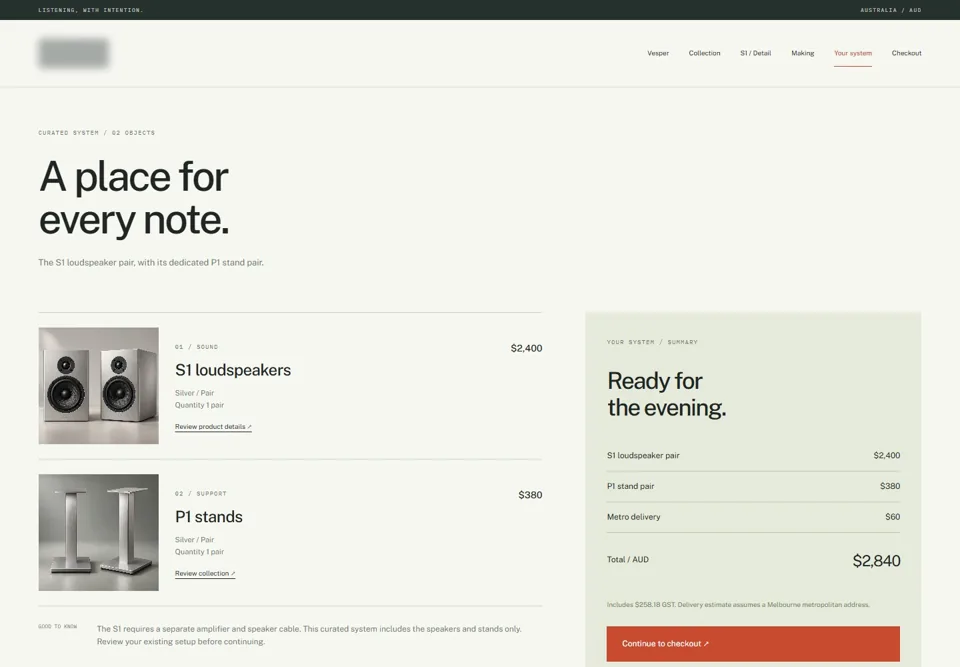The width and height of the screenshot is (960, 667).
Task: Open the Review product details link
Action: [x=213, y=427]
